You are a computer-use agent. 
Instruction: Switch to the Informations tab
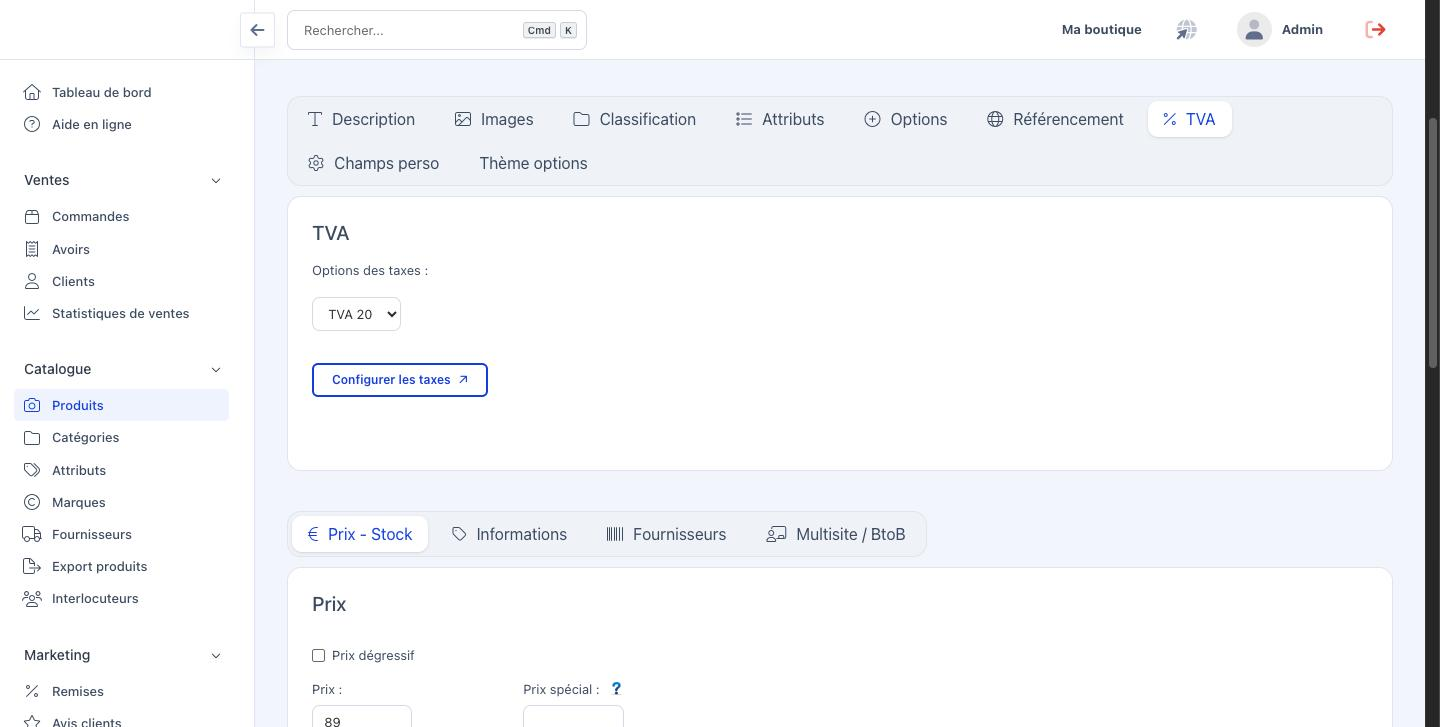(x=509, y=534)
